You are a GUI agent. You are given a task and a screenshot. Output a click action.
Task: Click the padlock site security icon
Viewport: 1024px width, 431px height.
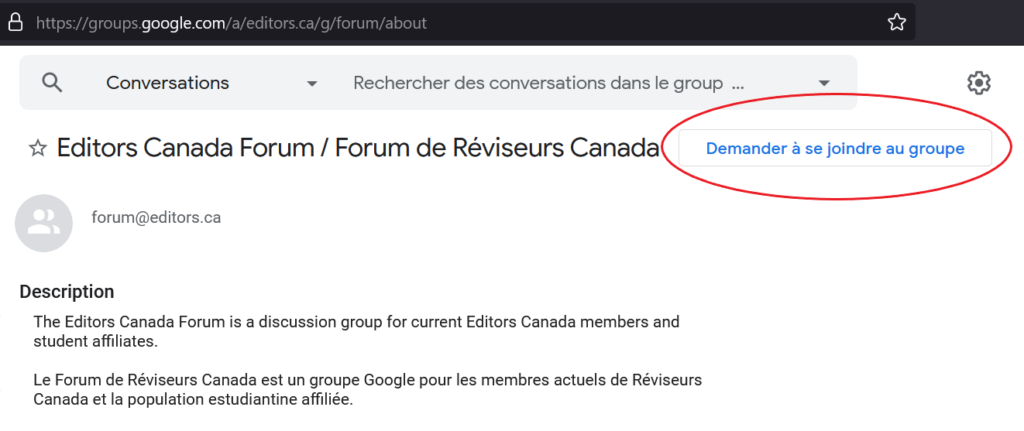(15, 23)
